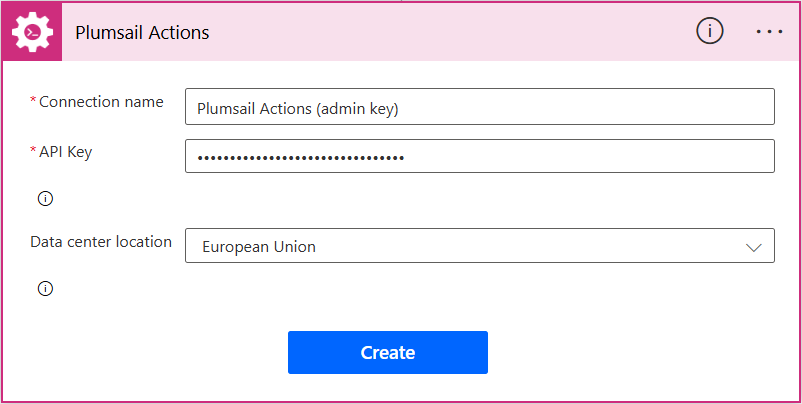Open the three-dot more options menu
Viewport: 802px width, 404px height.
point(769,31)
